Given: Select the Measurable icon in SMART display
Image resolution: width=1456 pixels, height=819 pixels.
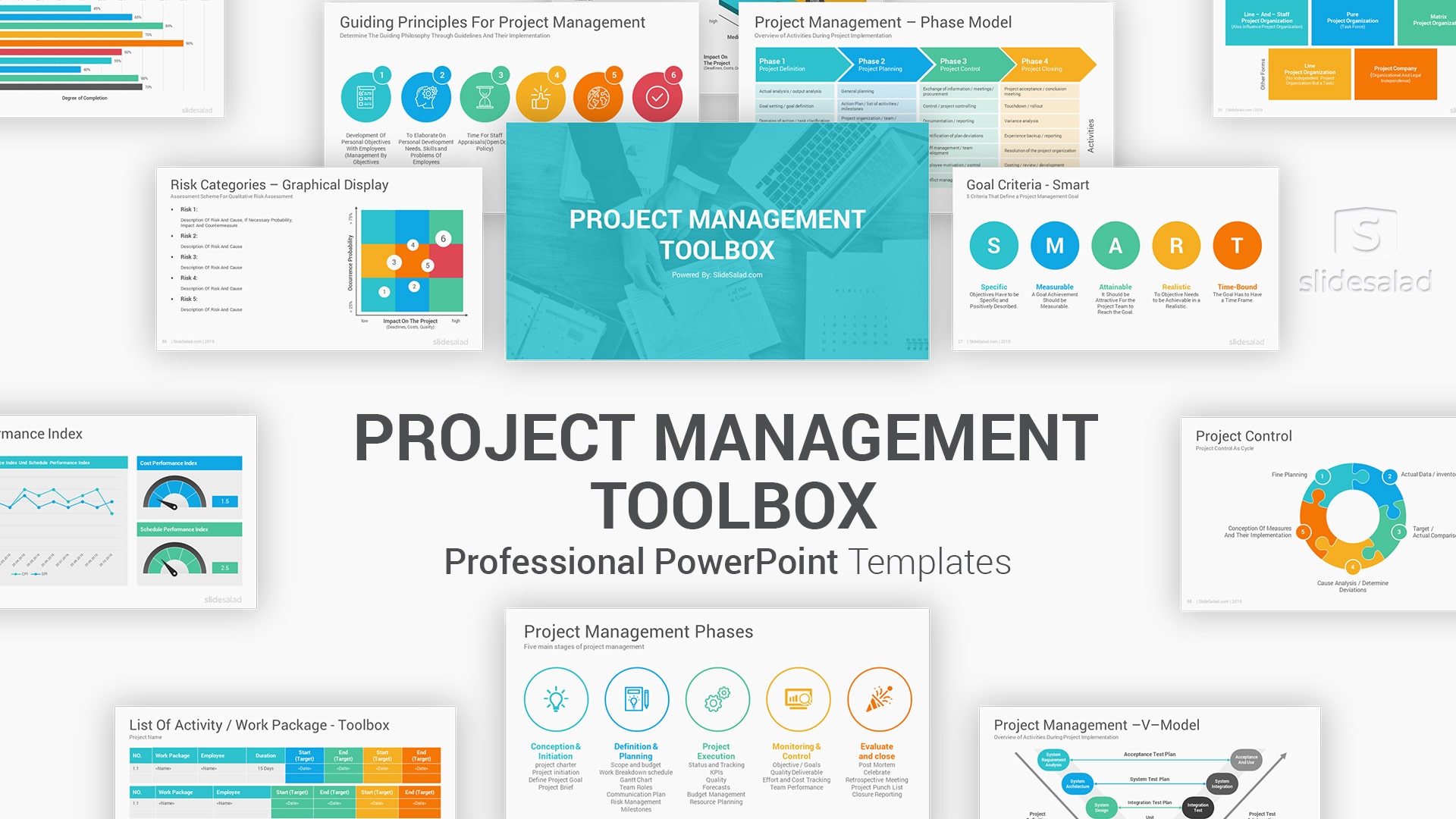Looking at the screenshot, I should point(1053,245).
